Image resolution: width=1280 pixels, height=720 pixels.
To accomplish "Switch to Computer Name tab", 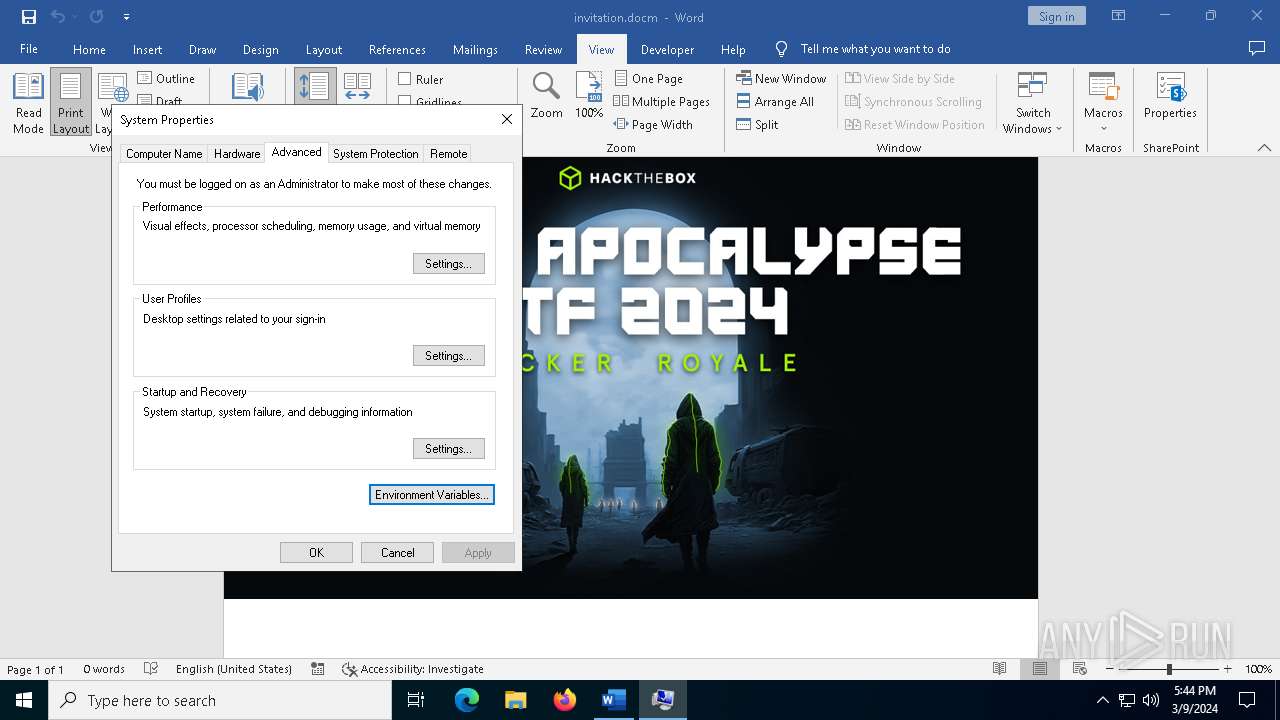I will 164,153.
